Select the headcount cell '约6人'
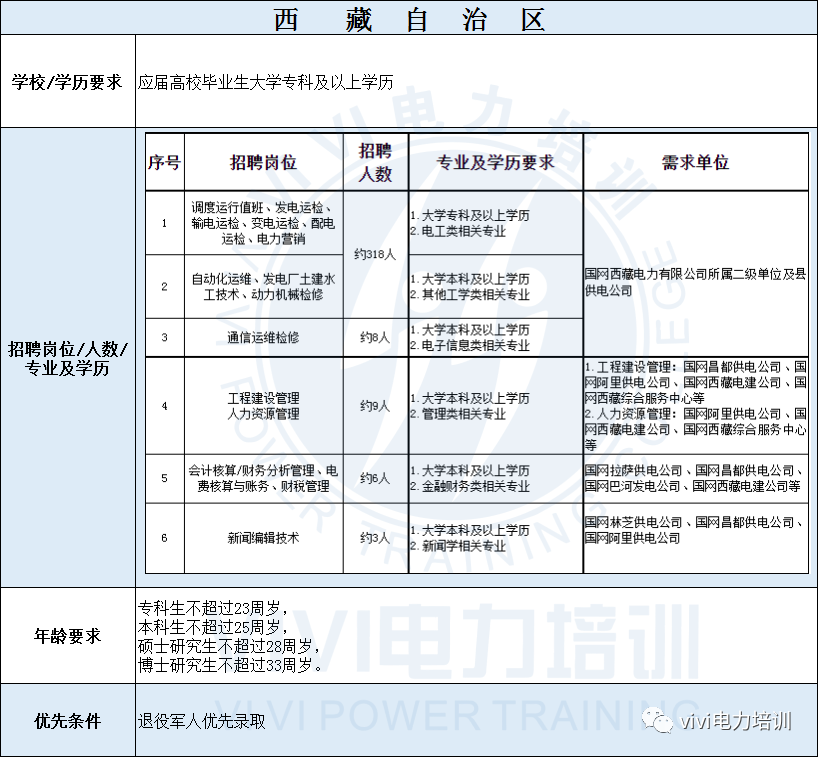This screenshot has width=818, height=757. coord(376,478)
